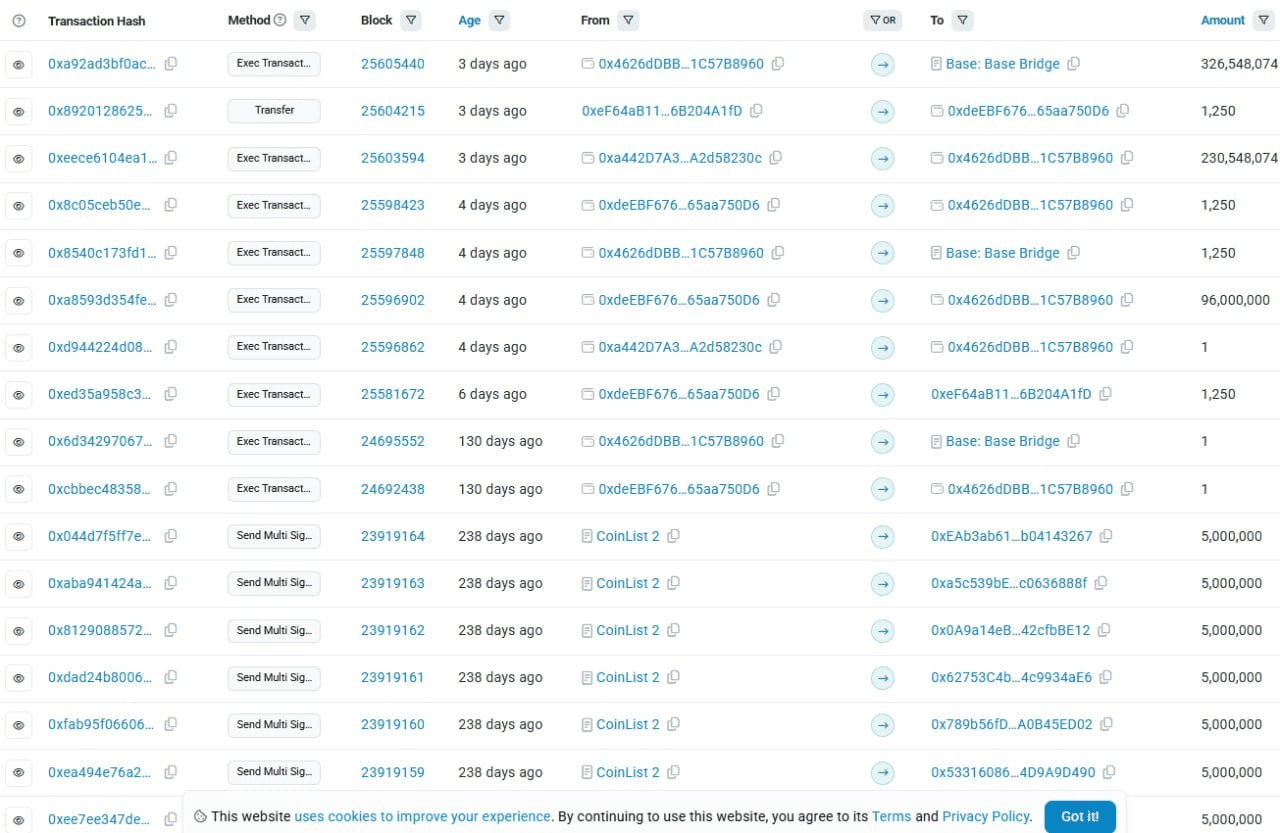
Task: Copy CoinList 2 address in block 23919164 row
Action: pos(673,536)
